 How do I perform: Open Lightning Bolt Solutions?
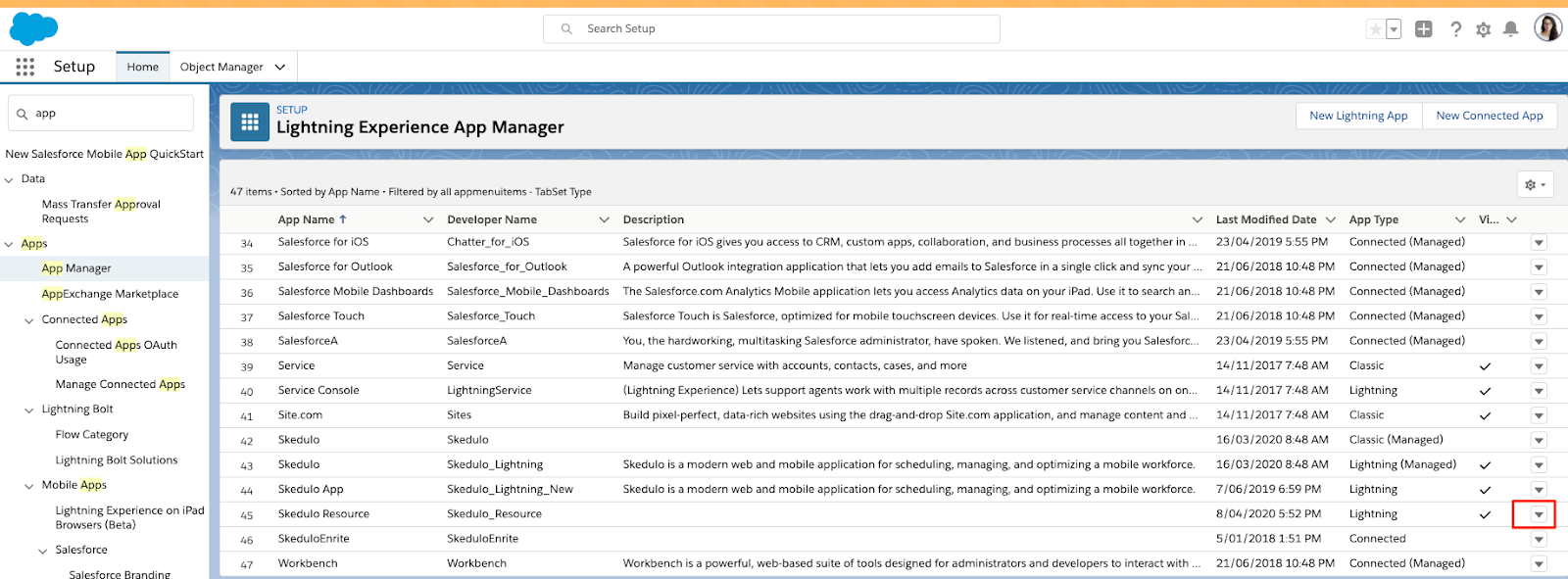pyautogui.click(x=117, y=459)
